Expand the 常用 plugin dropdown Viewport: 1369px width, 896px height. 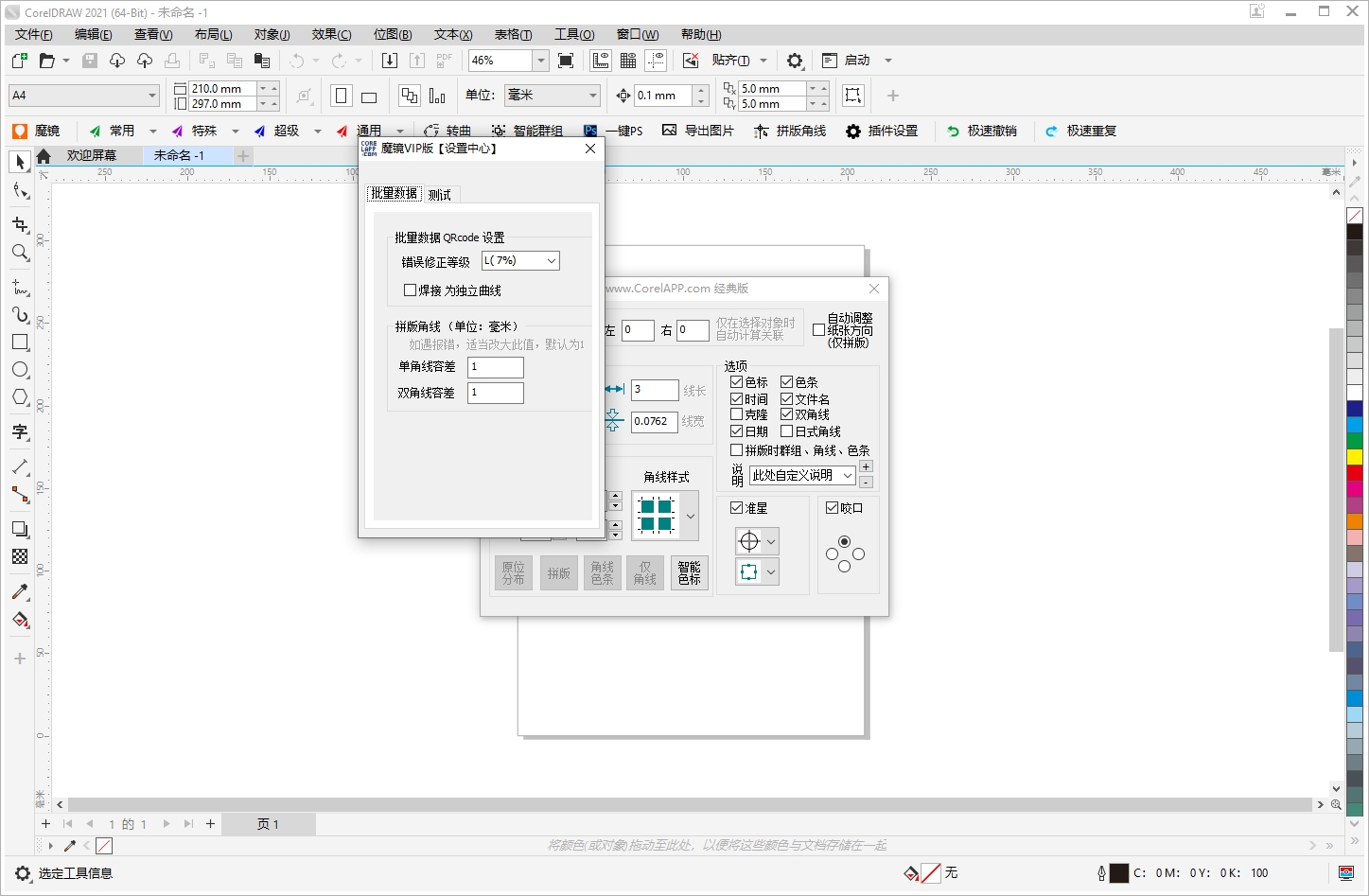153,132
